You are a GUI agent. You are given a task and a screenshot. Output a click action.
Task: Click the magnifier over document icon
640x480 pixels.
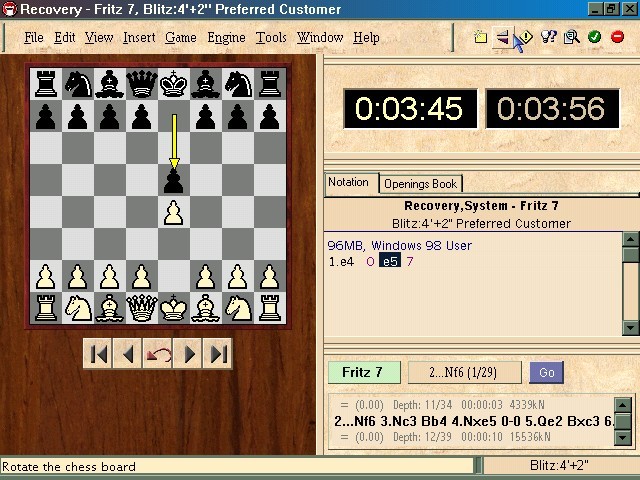tap(571, 37)
